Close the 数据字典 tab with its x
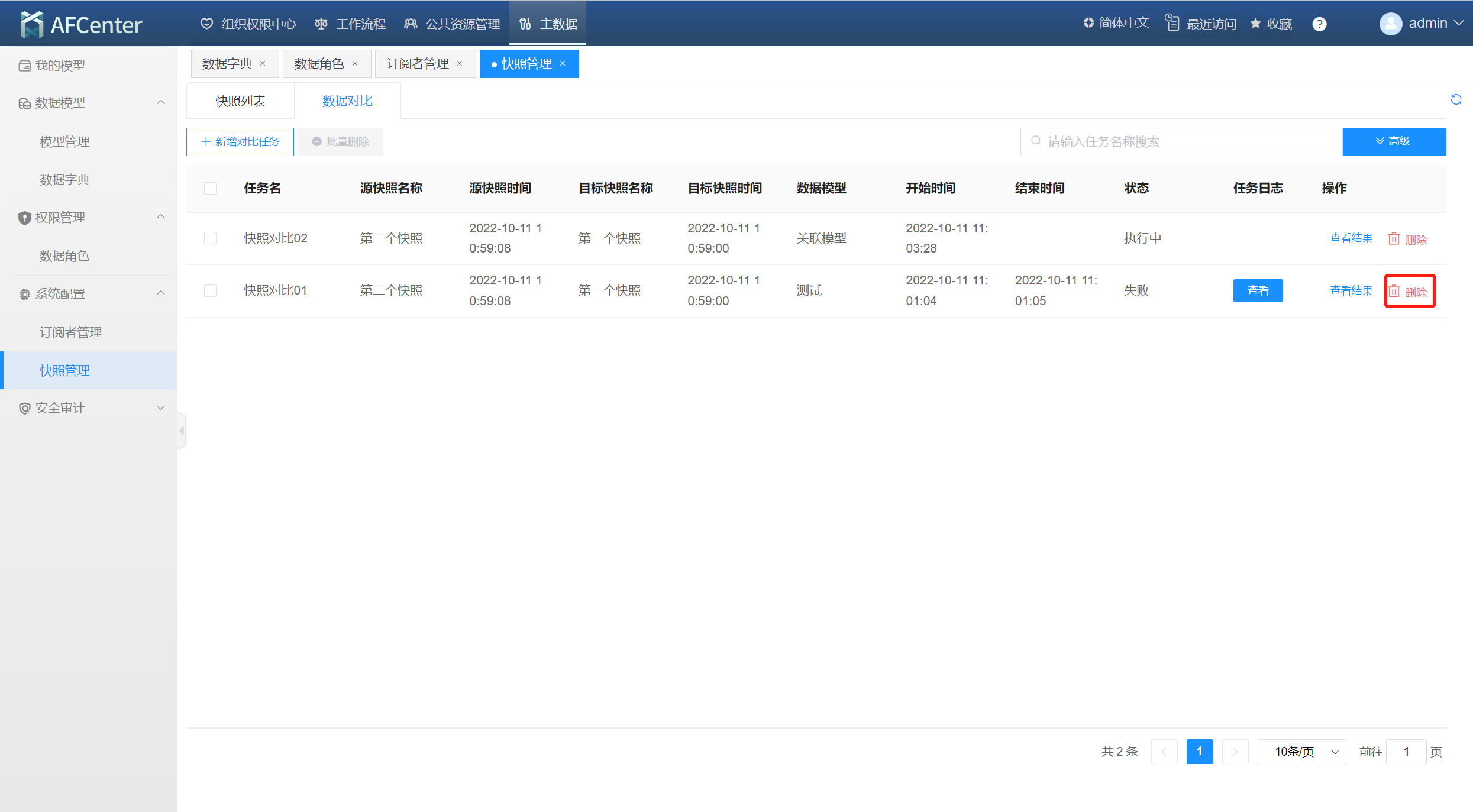 (263, 64)
